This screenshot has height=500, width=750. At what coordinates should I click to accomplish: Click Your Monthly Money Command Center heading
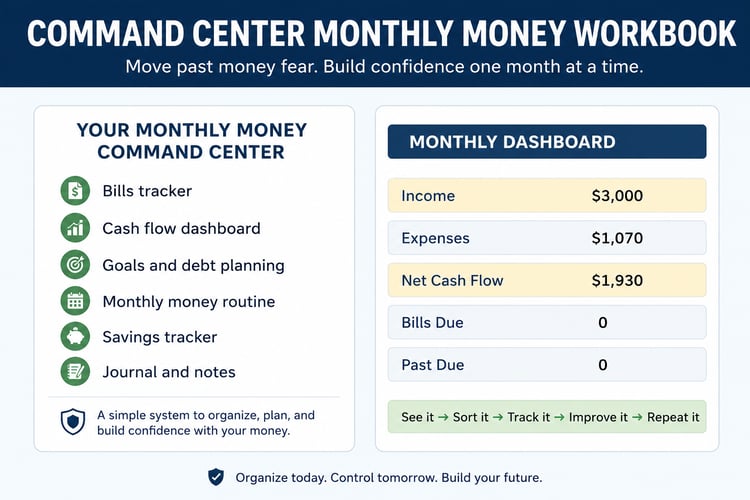click(x=191, y=141)
